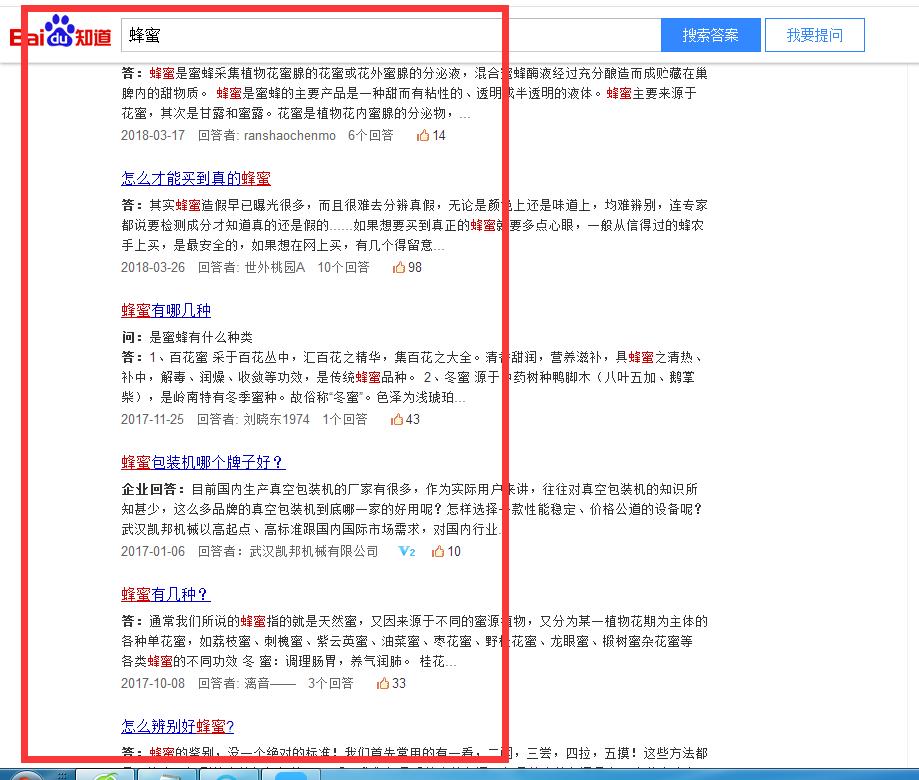Open the question 蜂蜜有哪几种
The image size is (919, 780).
pos(163,310)
